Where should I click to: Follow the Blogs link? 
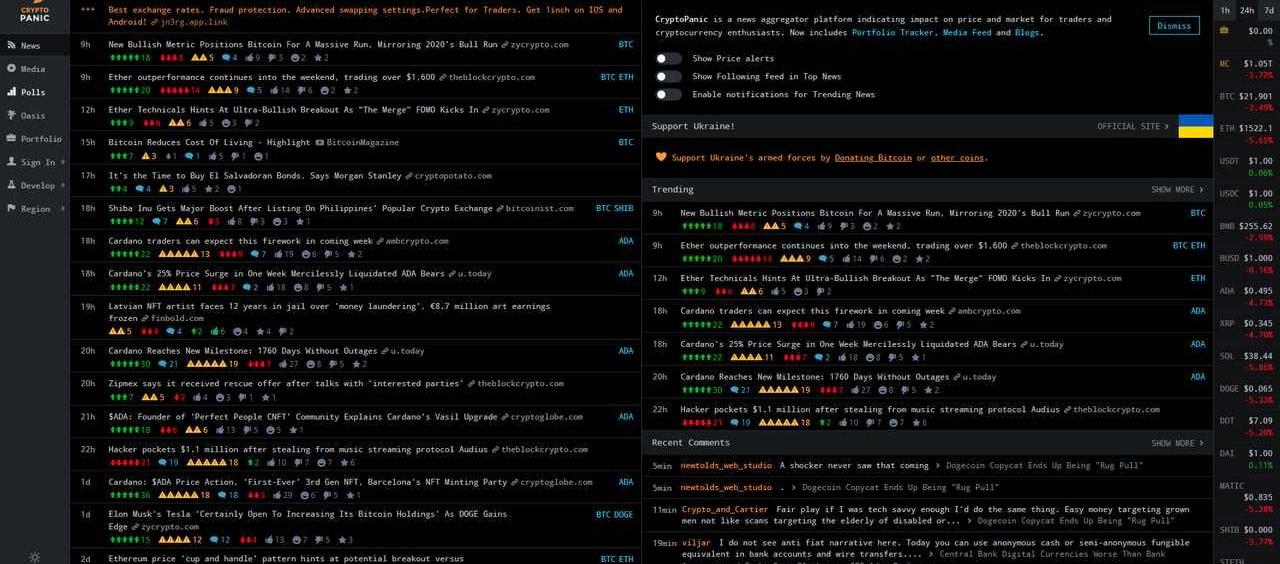coord(1027,33)
